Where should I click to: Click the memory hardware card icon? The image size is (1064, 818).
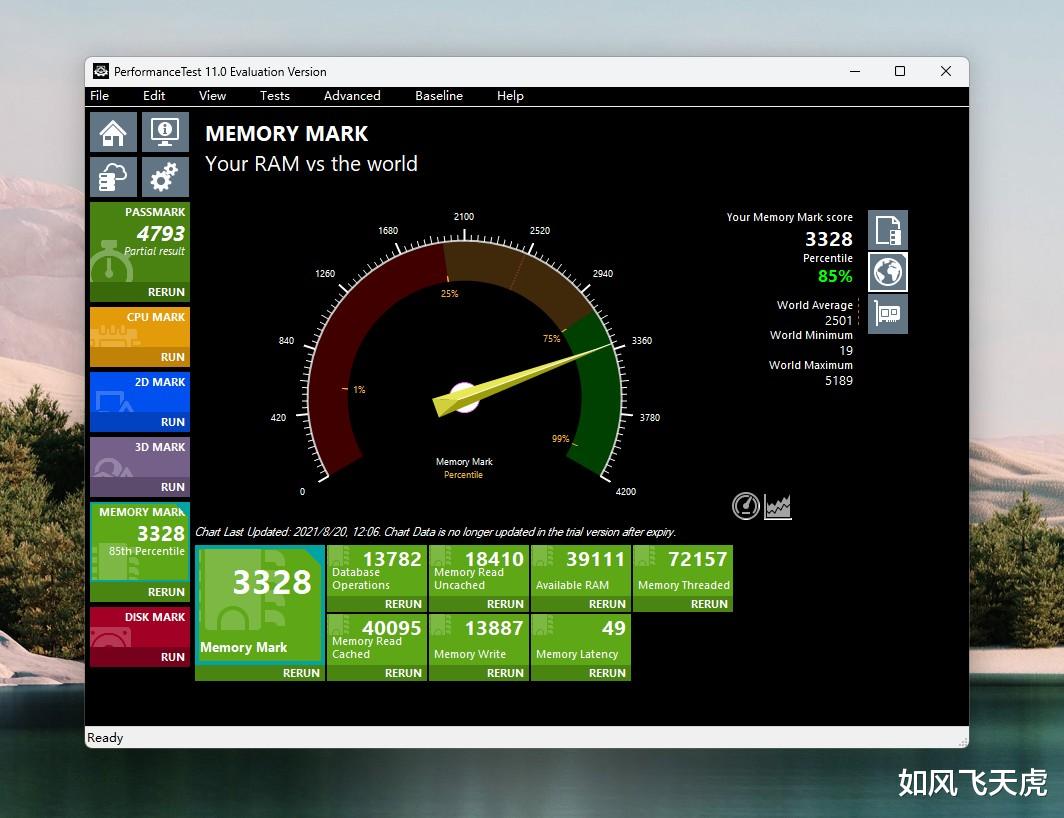(x=888, y=314)
